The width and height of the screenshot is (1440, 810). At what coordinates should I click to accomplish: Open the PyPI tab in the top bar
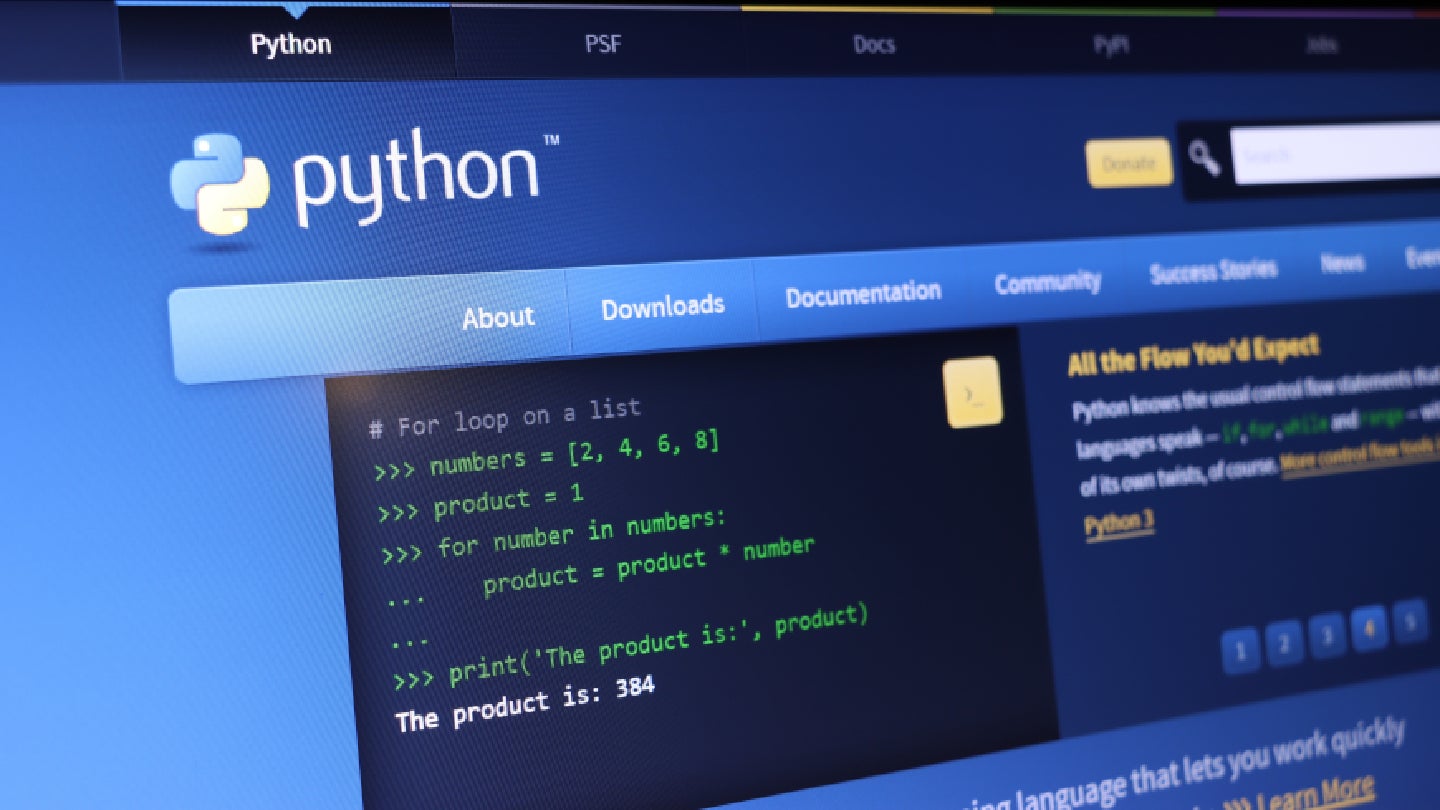click(1110, 45)
